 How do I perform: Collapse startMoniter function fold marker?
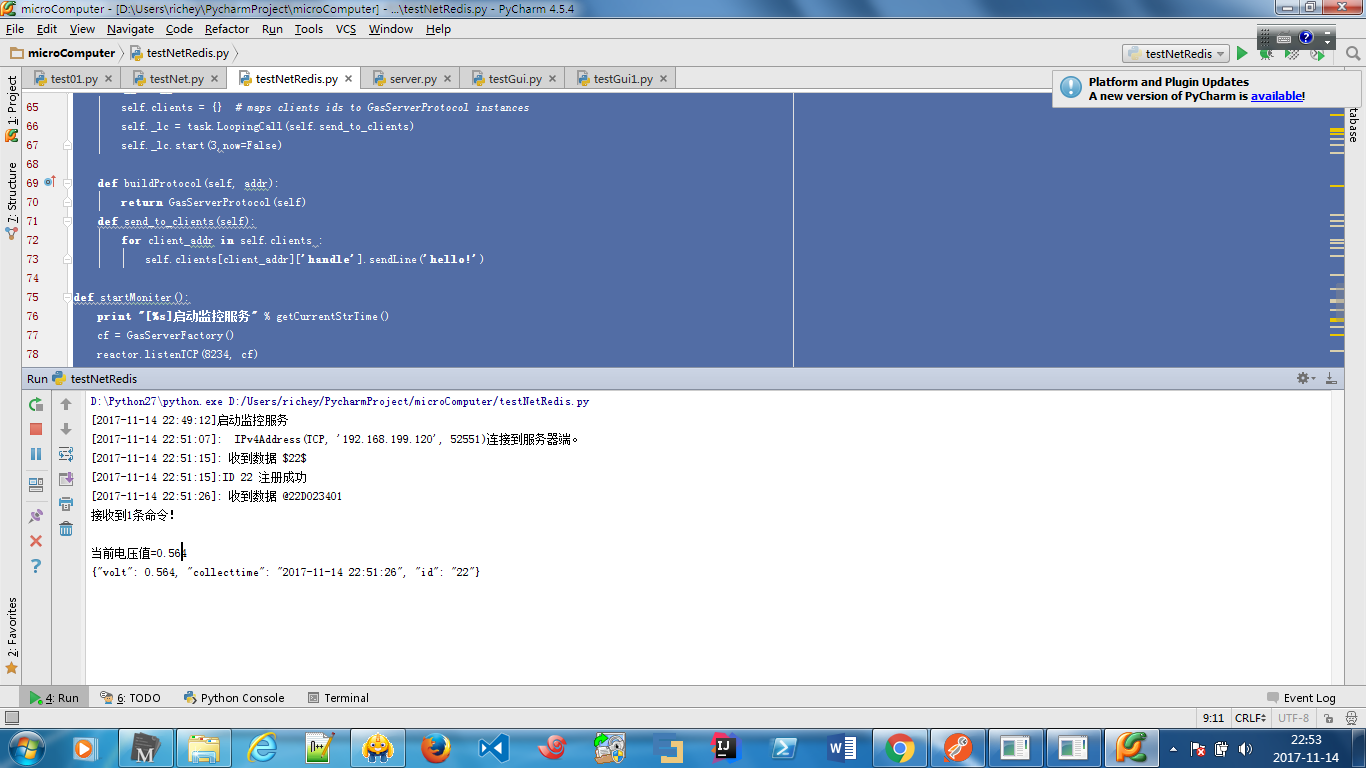tap(67, 297)
